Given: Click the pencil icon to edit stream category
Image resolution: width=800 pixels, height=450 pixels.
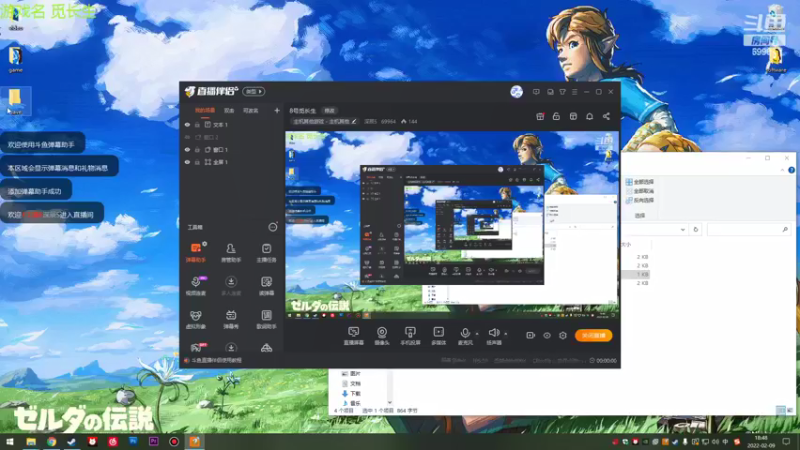Looking at the screenshot, I should (x=354, y=121).
